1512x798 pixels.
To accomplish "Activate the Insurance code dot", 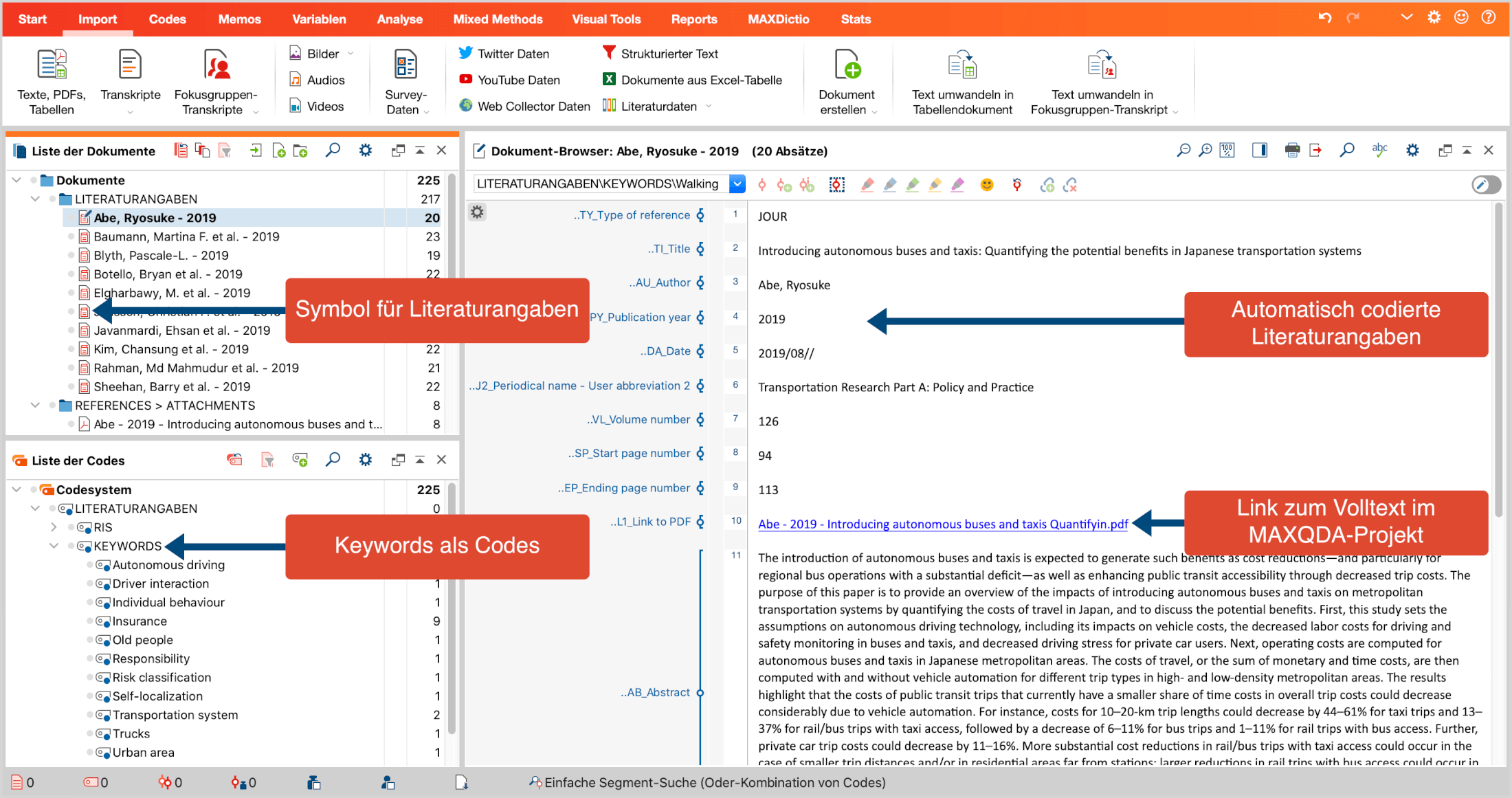I will 90,621.
